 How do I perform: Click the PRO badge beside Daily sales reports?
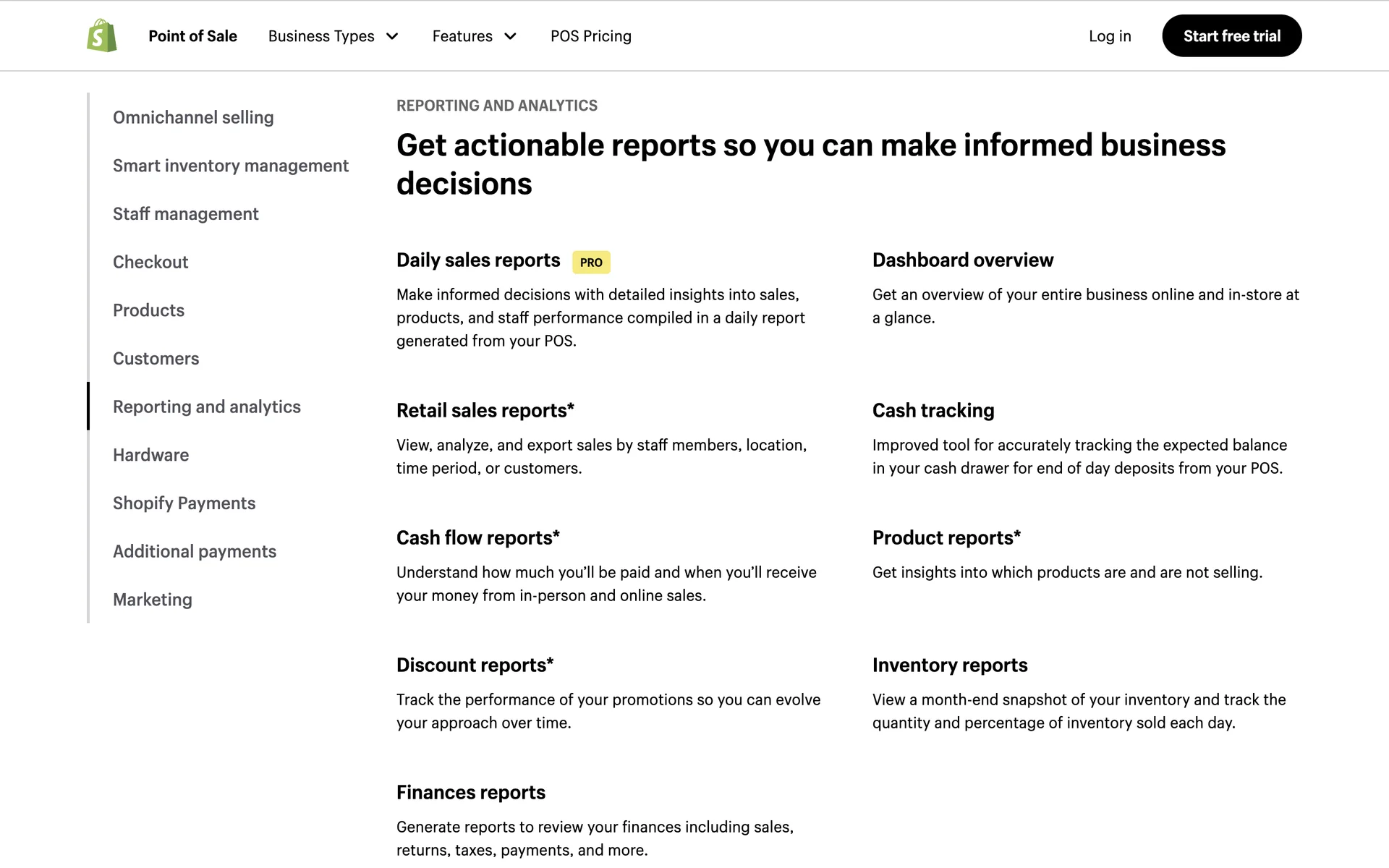point(591,263)
